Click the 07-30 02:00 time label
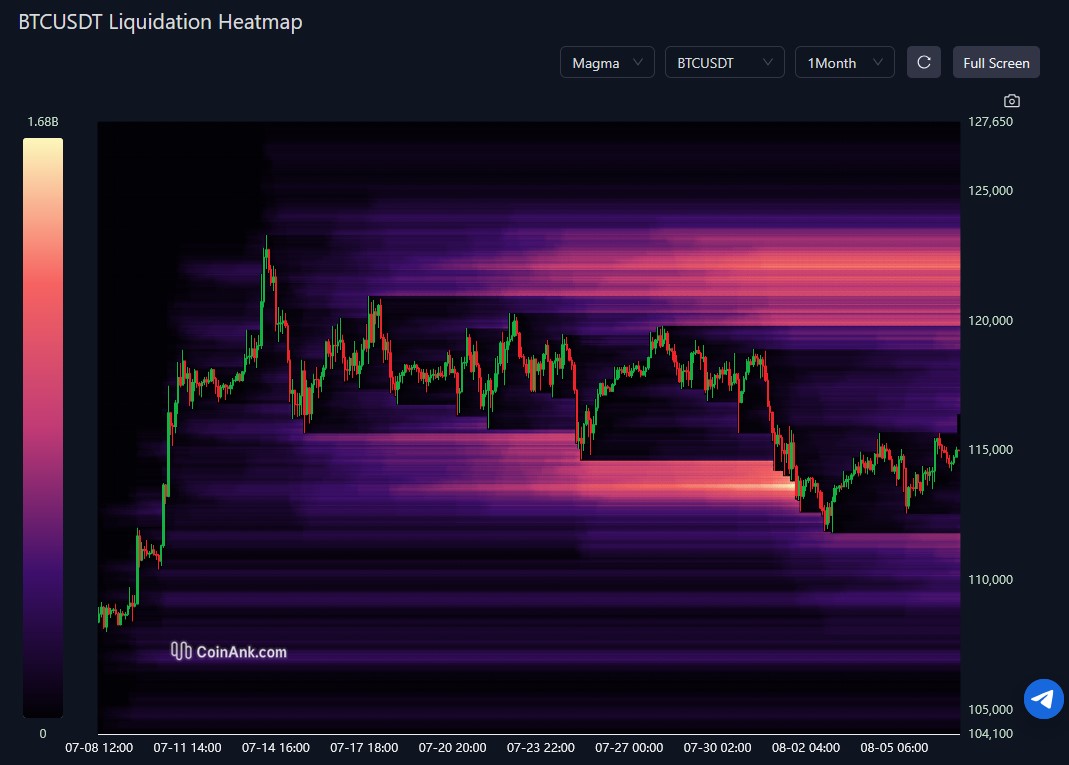Image resolution: width=1069 pixels, height=765 pixels. (x=717, y=748)
